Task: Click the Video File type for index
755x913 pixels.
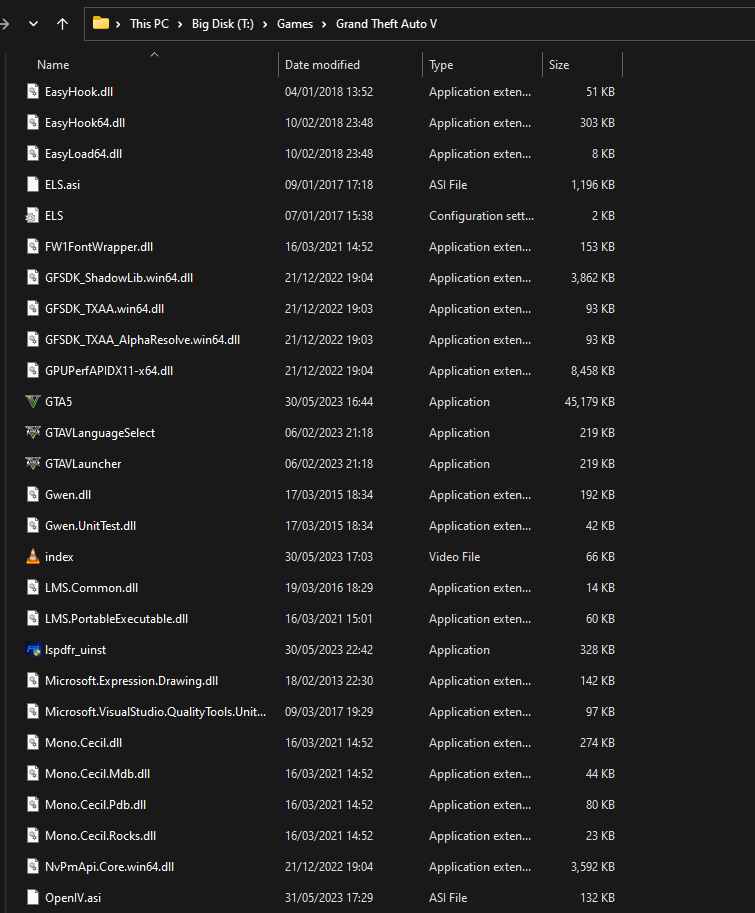Action: pyautogui.click(x=455, y=557)
